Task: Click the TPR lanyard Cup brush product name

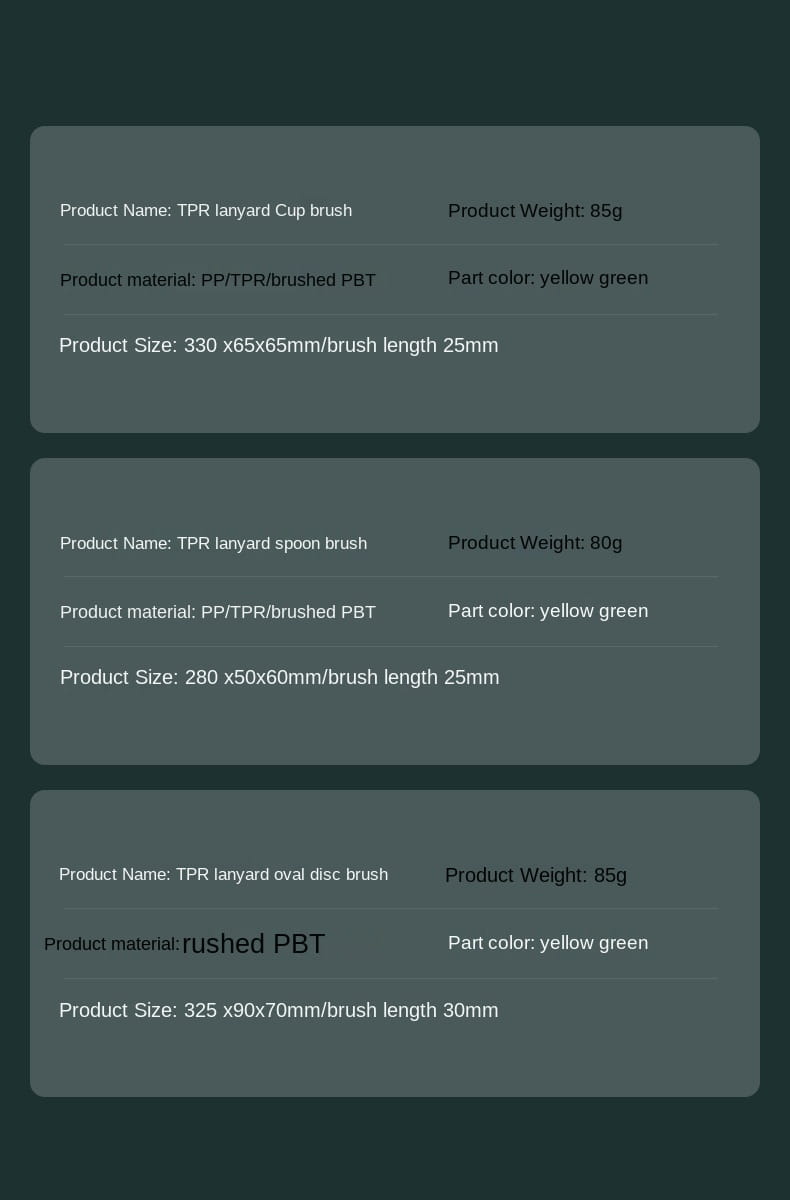Action: tap(206, 211)
